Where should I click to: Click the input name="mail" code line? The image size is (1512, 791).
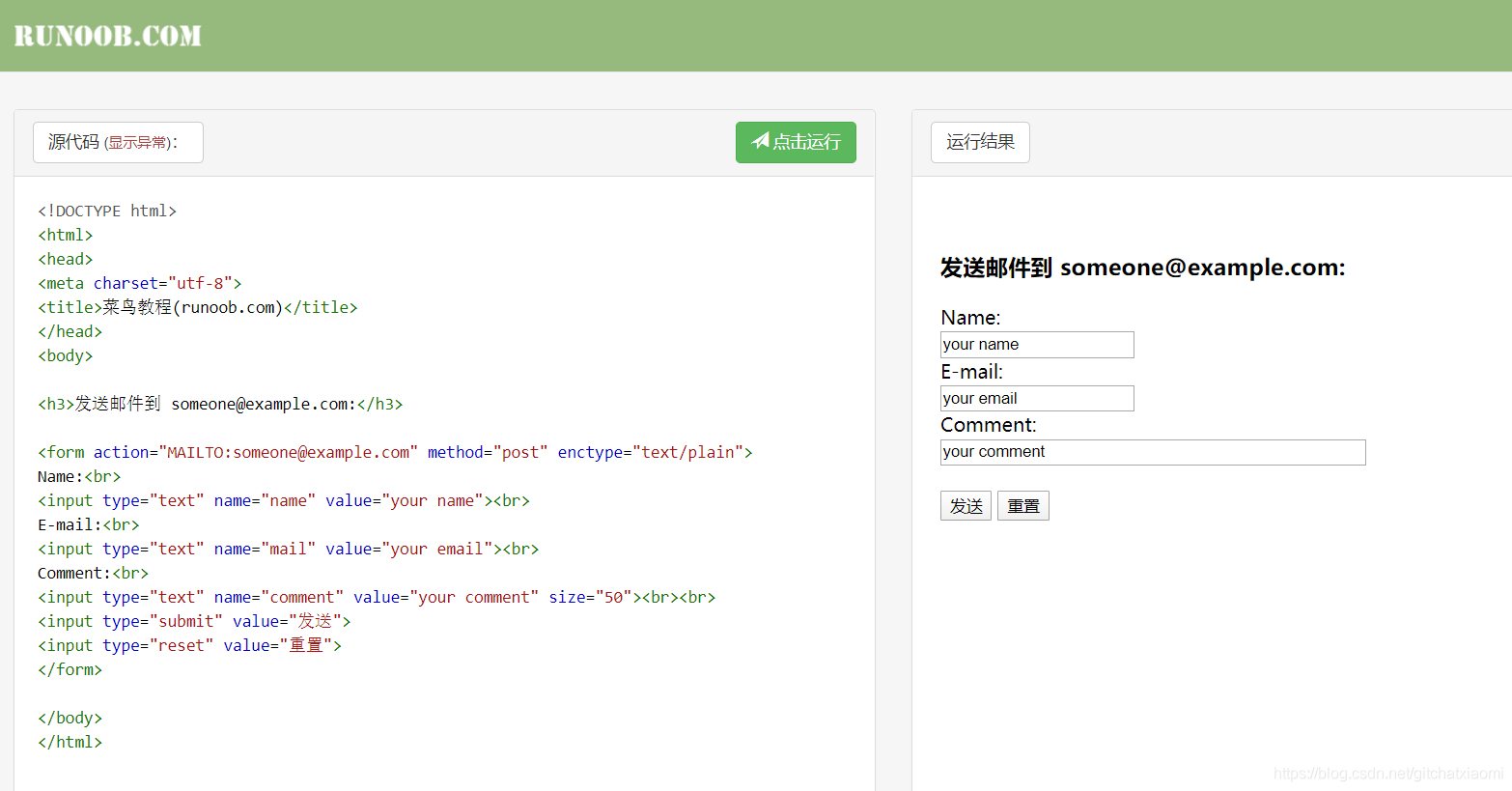(289, 549)
